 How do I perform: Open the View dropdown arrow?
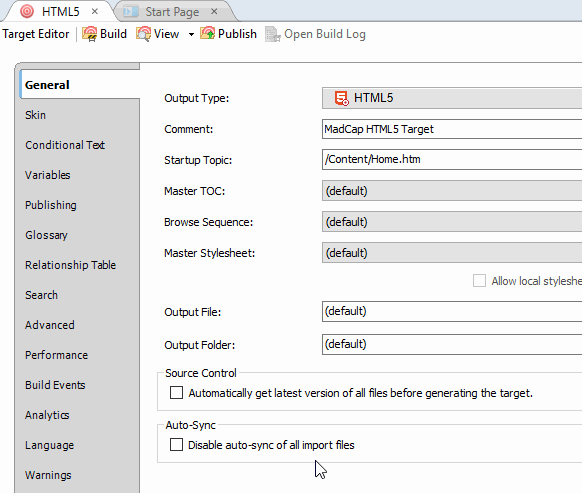coord(191,35)
